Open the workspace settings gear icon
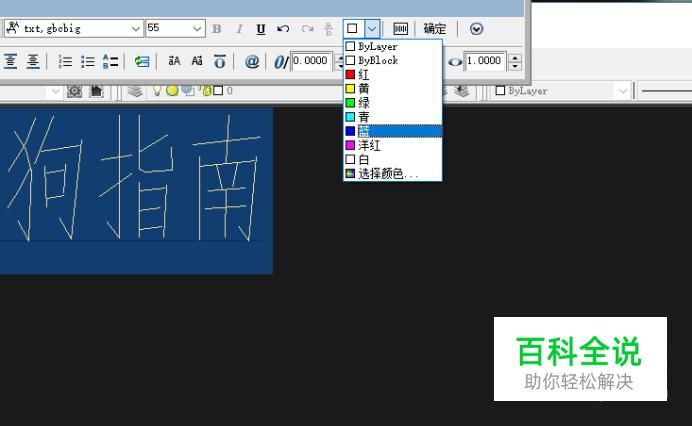This screenshot has height=426, width=692. tap(74, 91)
